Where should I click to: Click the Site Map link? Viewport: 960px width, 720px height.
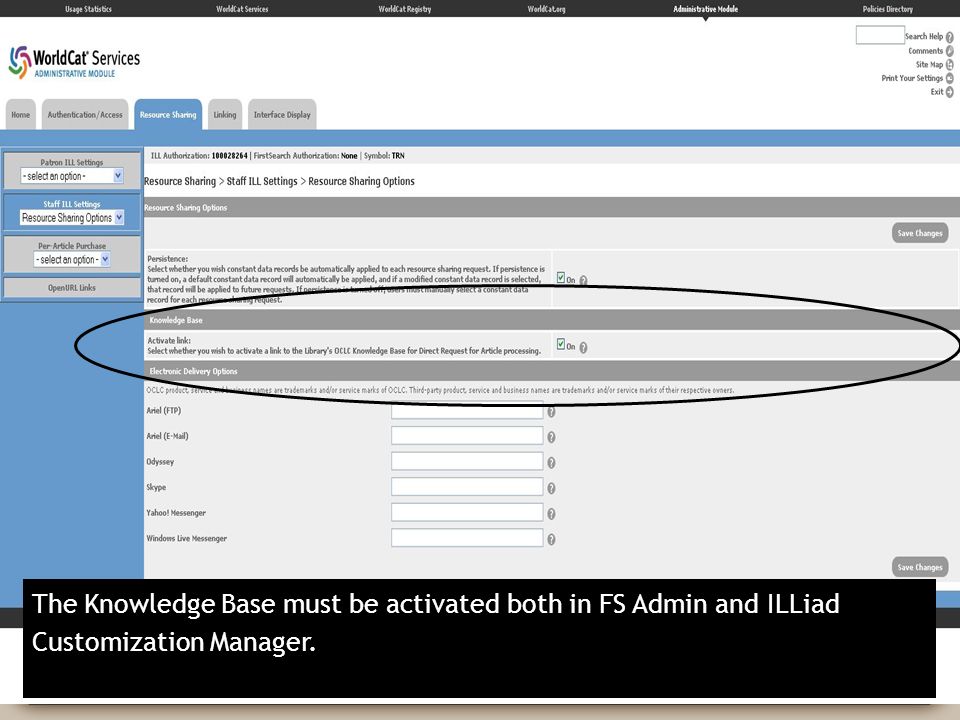pos(929,64)
